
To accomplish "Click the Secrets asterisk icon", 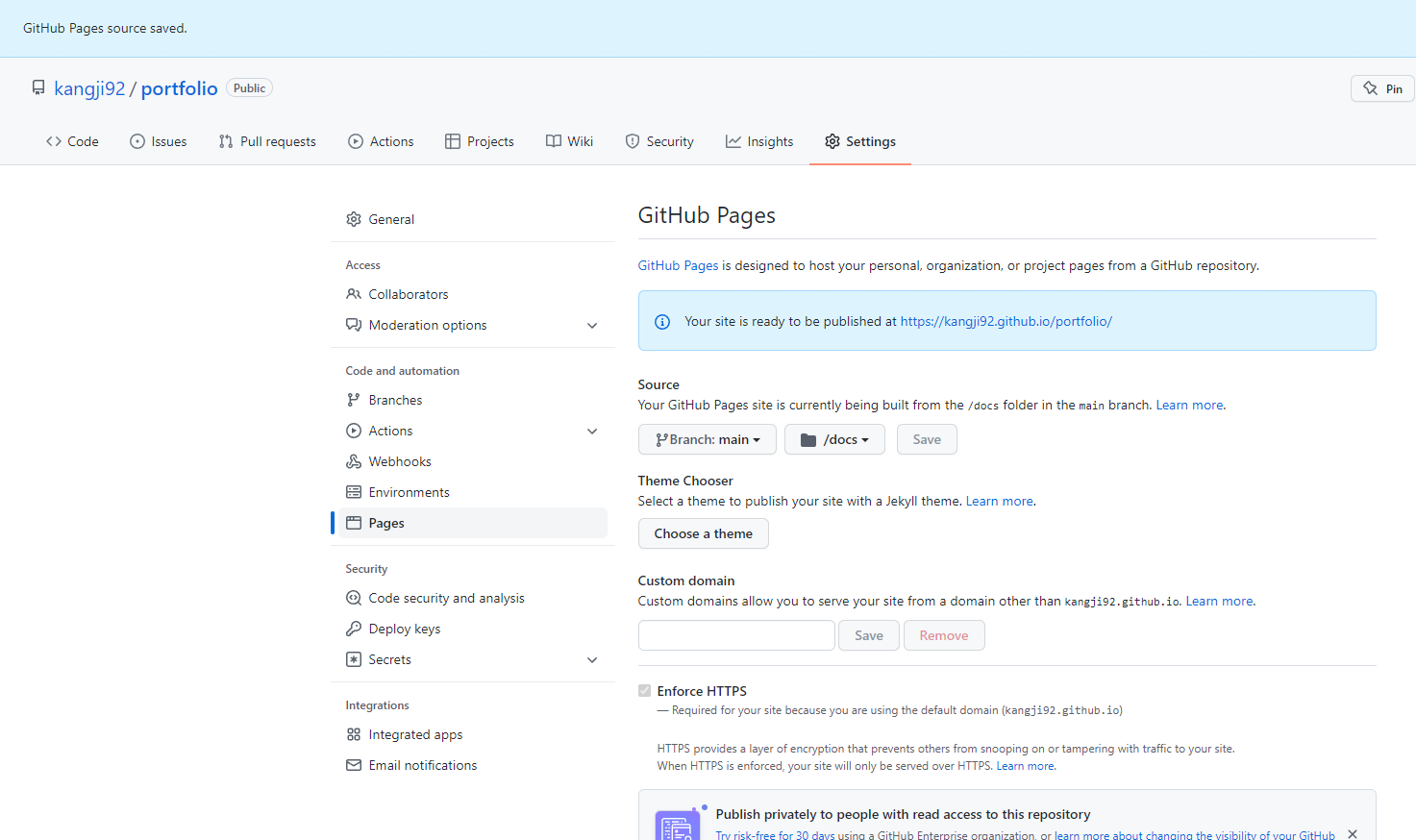I will (354, 659).
